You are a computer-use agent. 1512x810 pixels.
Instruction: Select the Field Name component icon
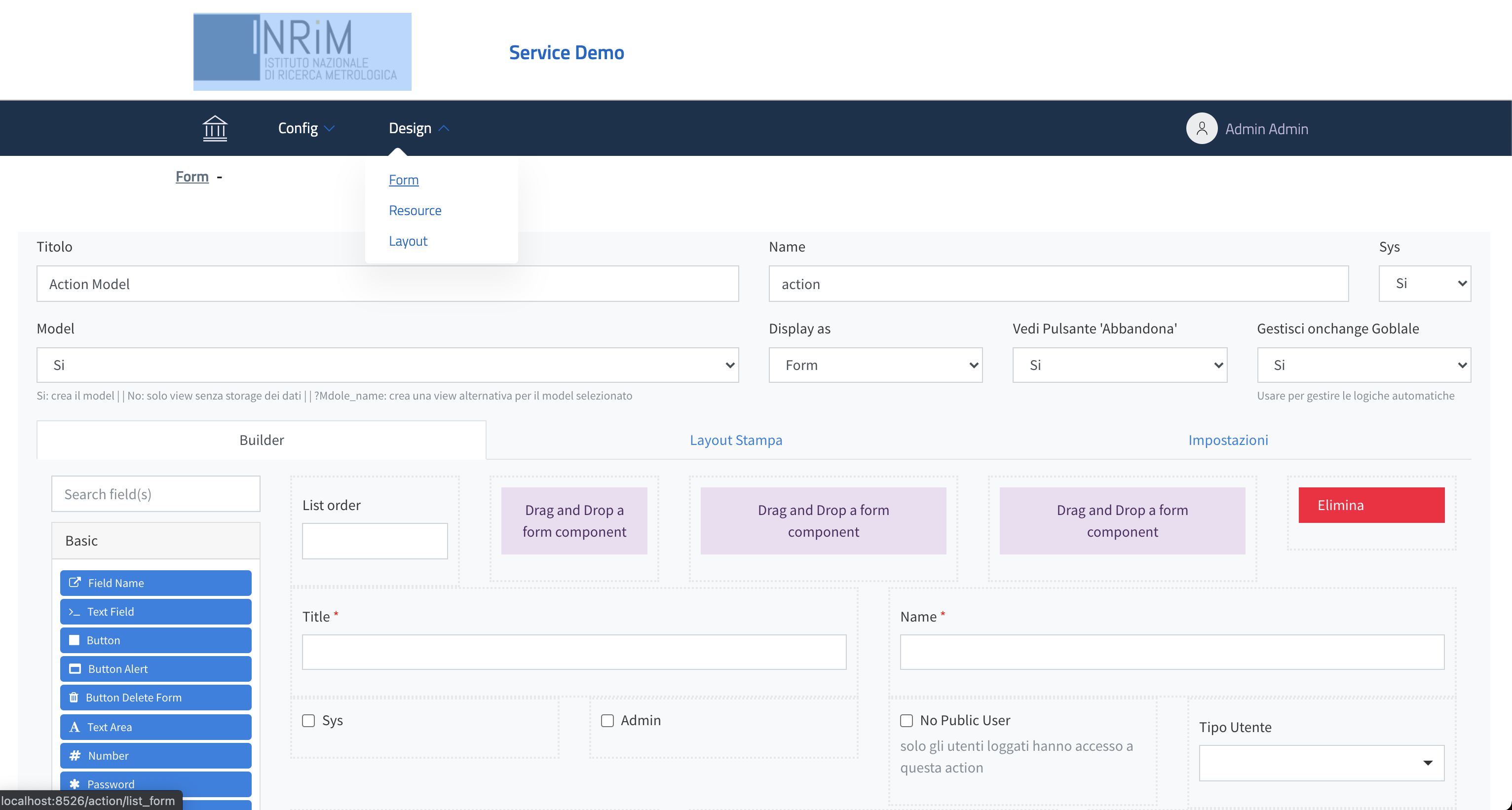point(75,582)
